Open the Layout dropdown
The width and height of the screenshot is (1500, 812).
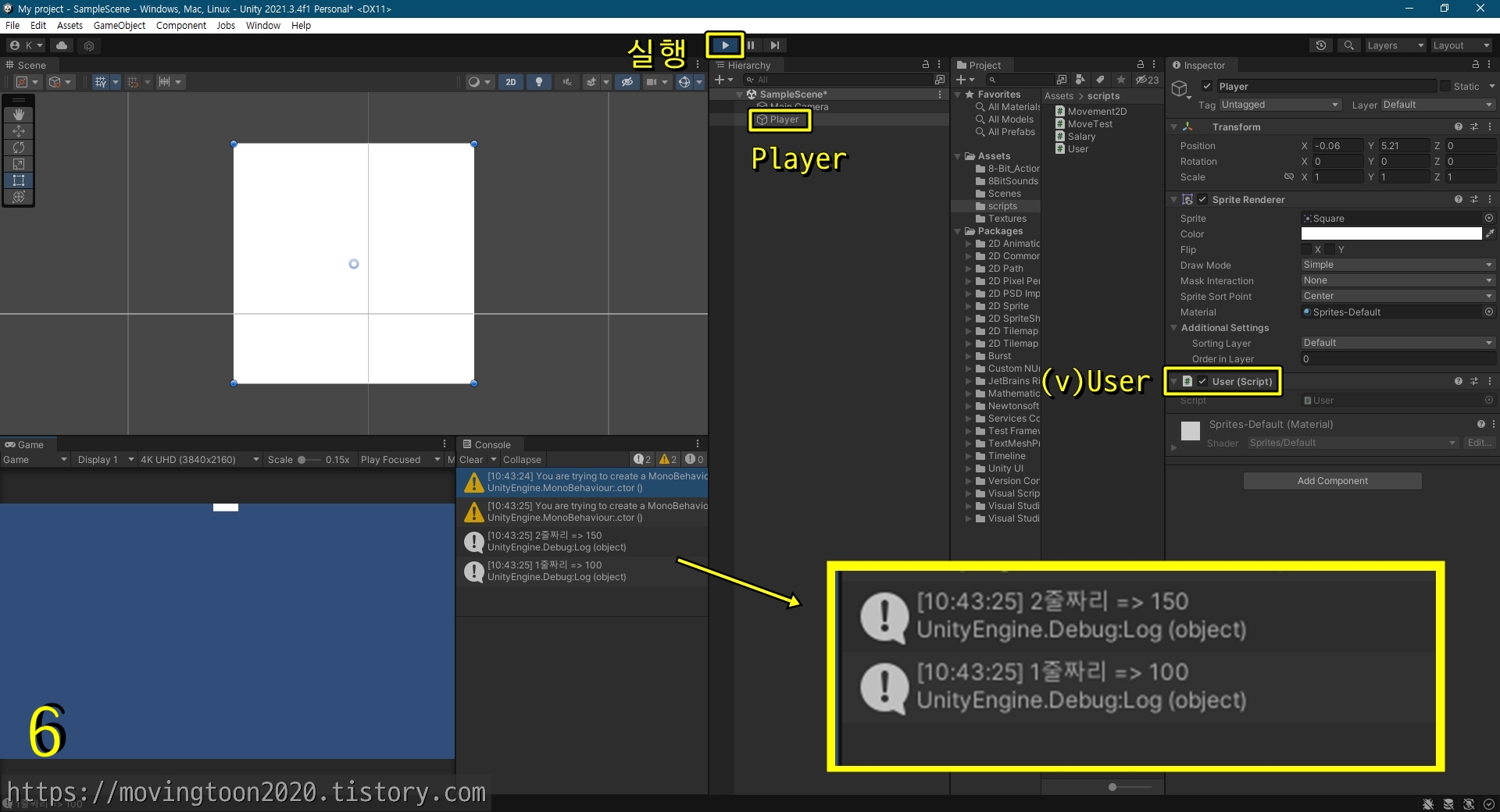point(1461,45)
